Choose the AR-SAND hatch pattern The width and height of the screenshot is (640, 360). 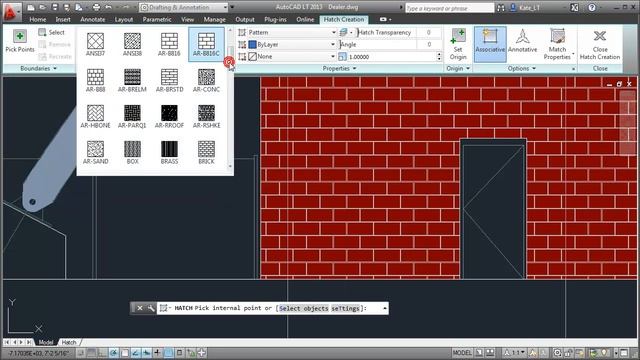pyautogui.click(x=96, y=152)
